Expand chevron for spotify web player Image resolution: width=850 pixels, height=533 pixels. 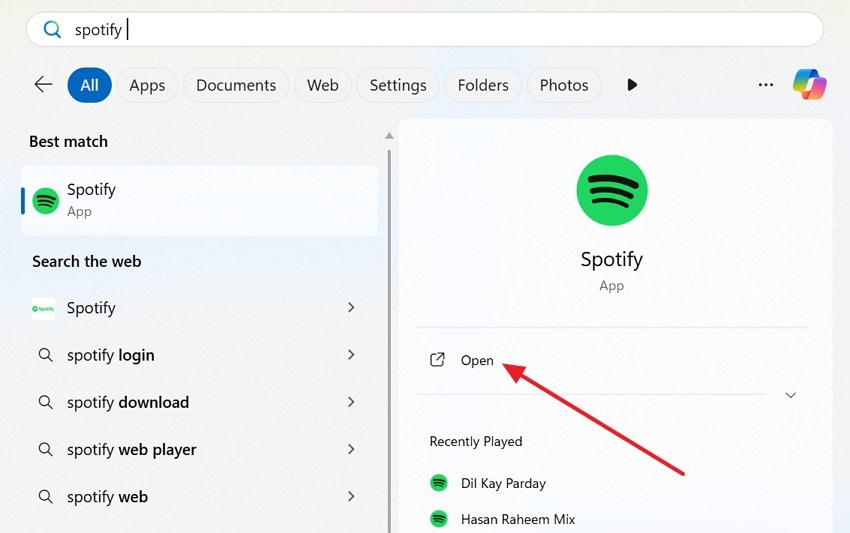(351, 449)
